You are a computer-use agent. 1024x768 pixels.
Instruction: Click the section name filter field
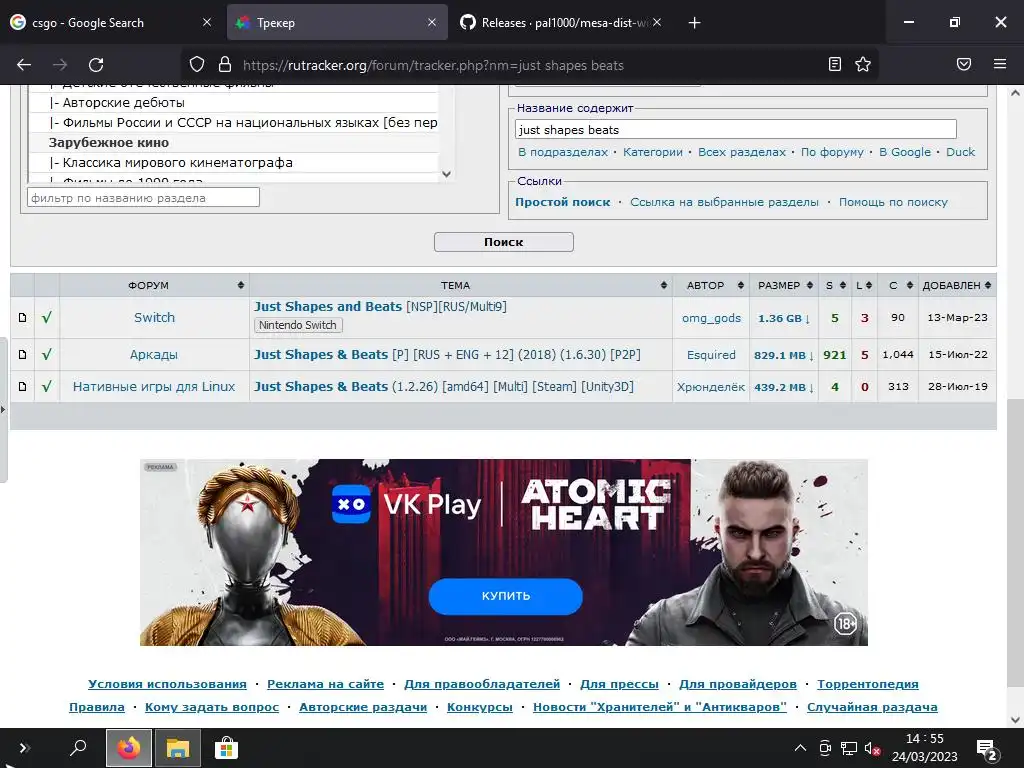click(143, 197)
